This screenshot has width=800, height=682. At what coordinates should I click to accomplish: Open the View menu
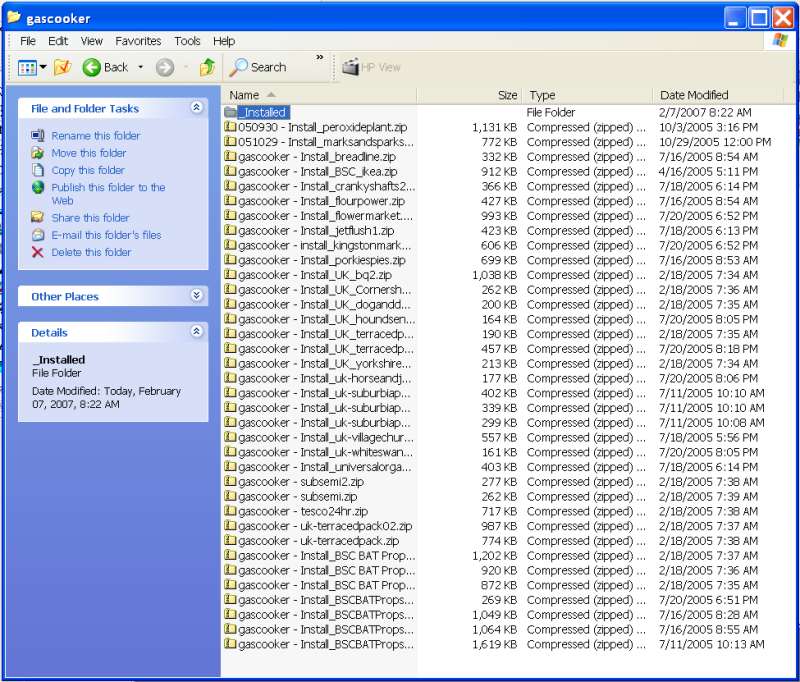[x=92, y=41]
